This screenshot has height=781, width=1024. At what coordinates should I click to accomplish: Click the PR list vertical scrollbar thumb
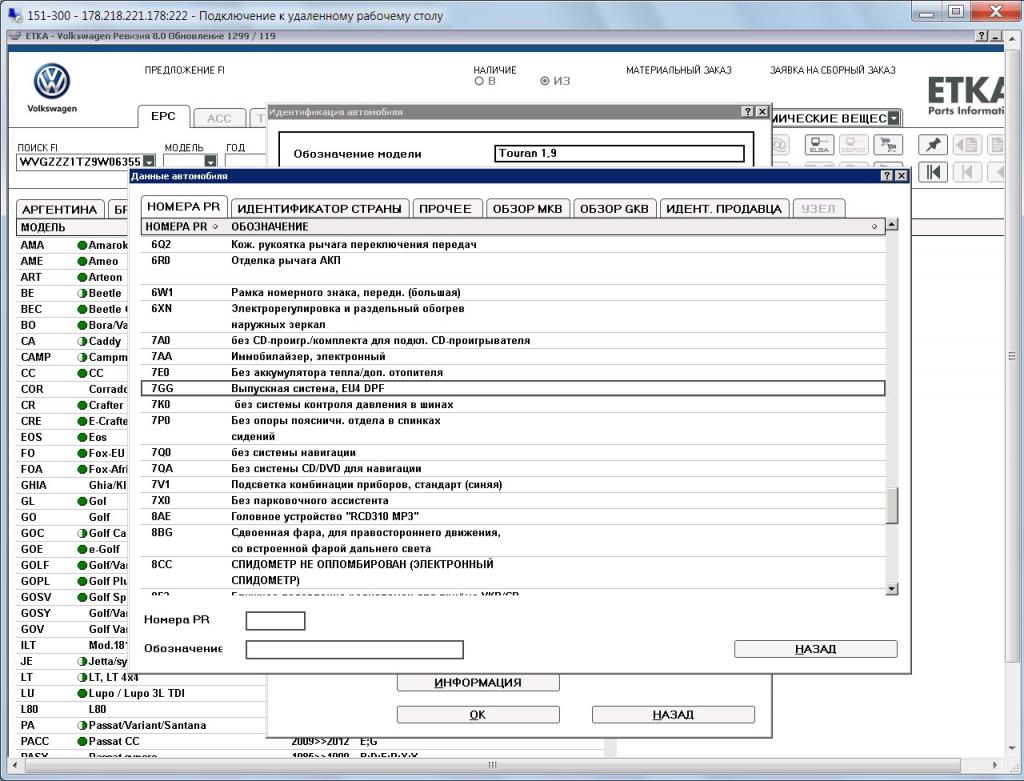point(891,505)
